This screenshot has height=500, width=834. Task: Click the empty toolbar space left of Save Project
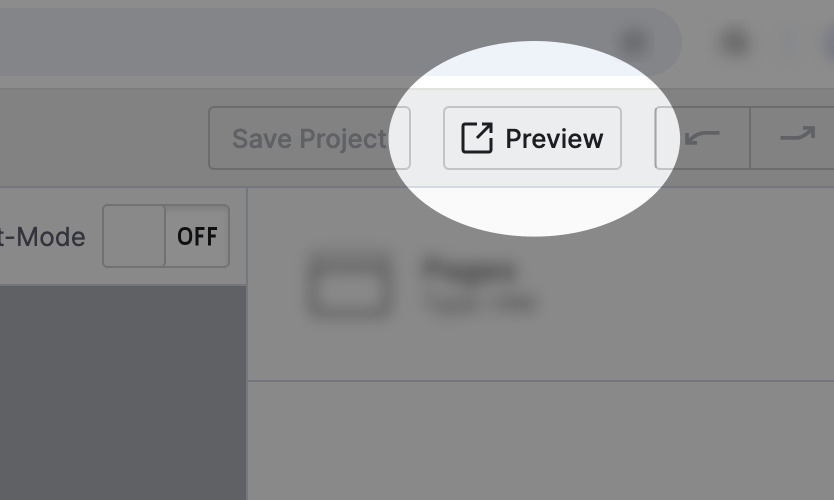tap(100, 138)
